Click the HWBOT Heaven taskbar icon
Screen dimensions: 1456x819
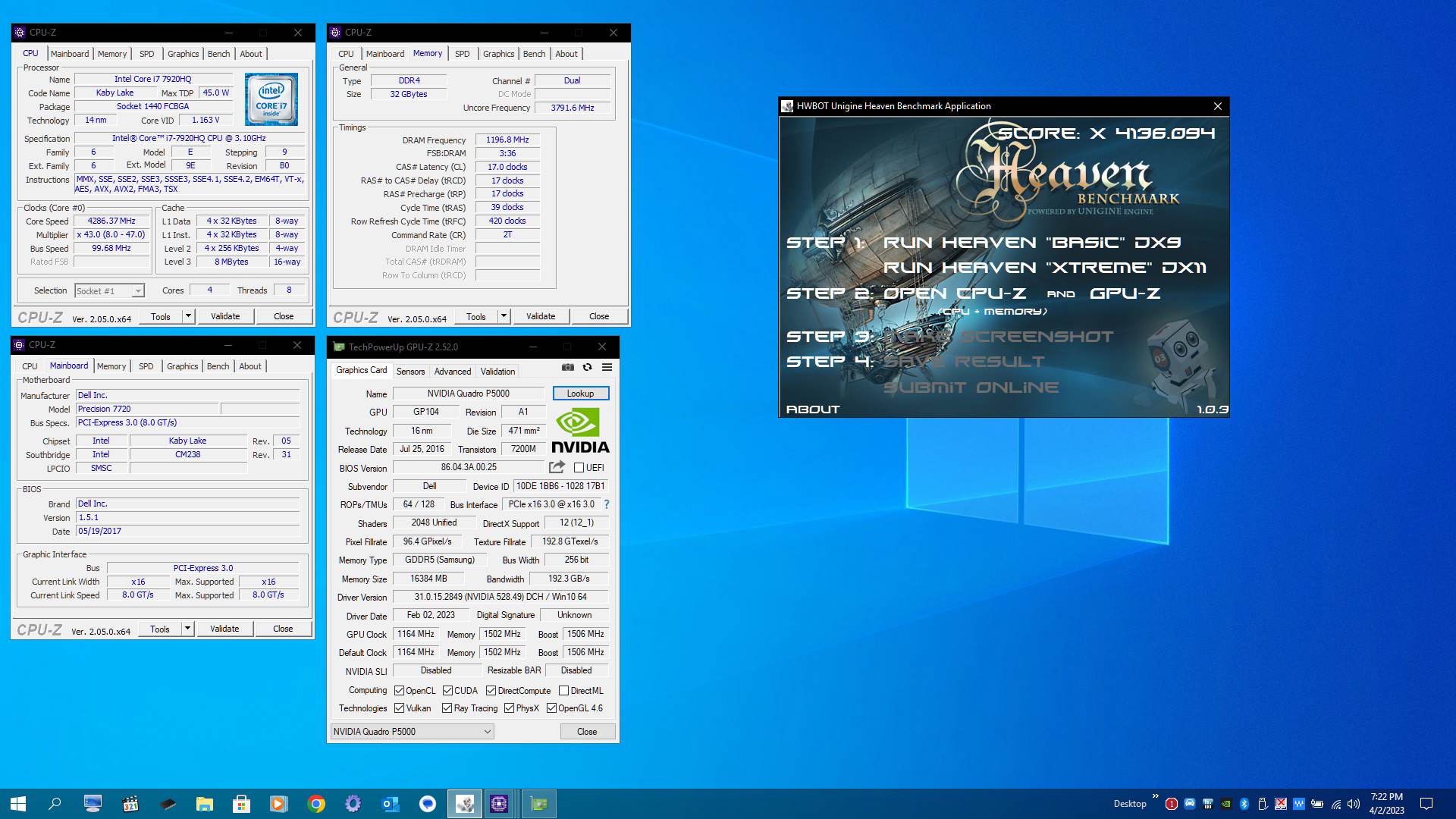[x=465, y=804]
